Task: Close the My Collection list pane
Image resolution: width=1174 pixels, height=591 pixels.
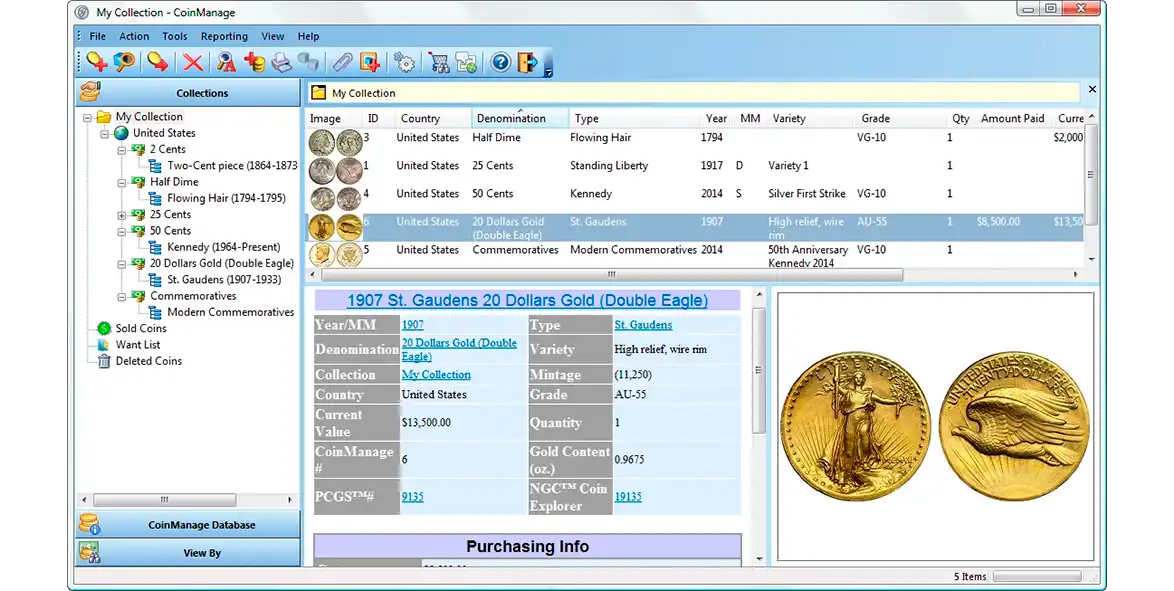Action: pos(1092,89)
